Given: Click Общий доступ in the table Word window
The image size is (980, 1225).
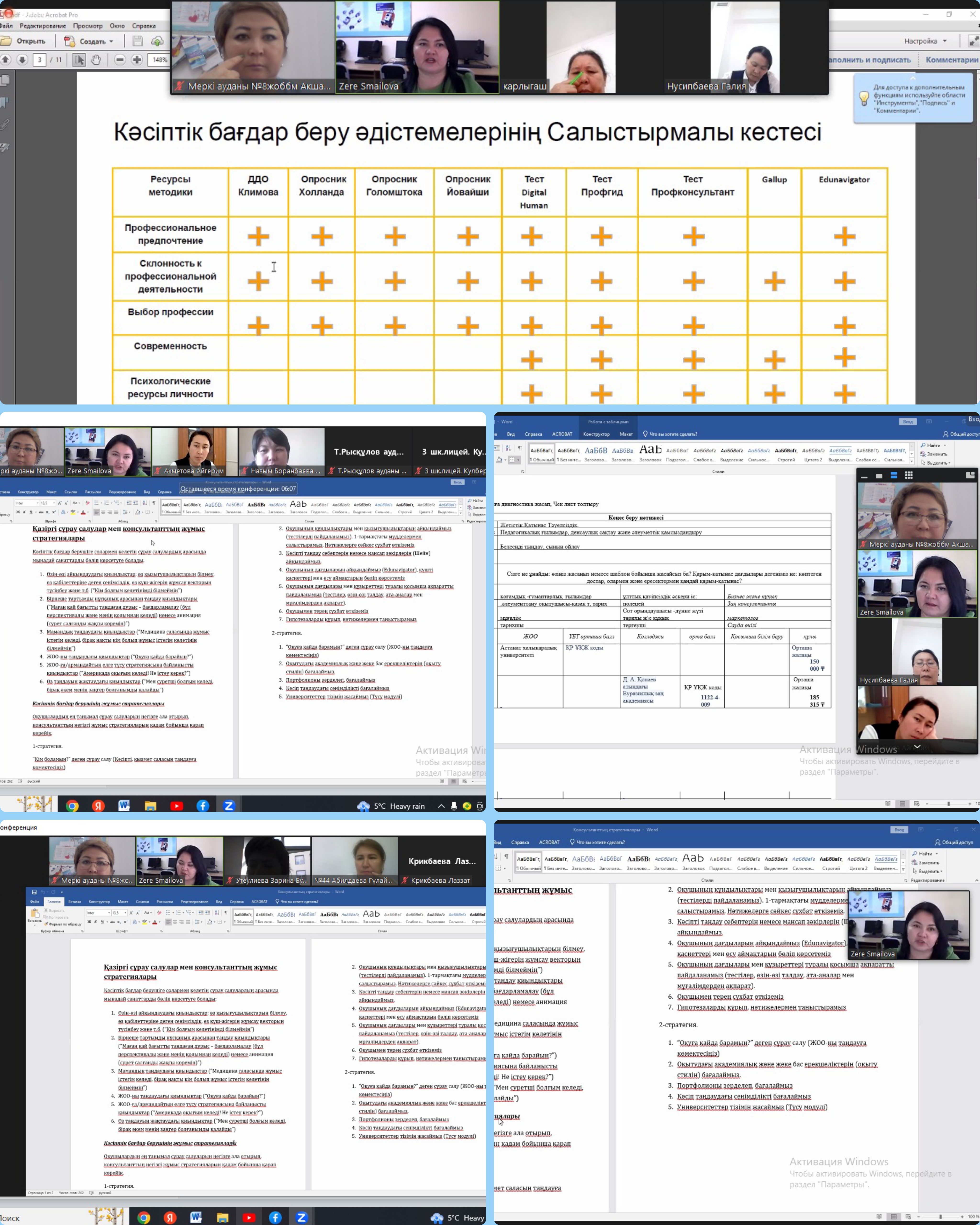Looking at the screenshot, I should click(961, 434).
